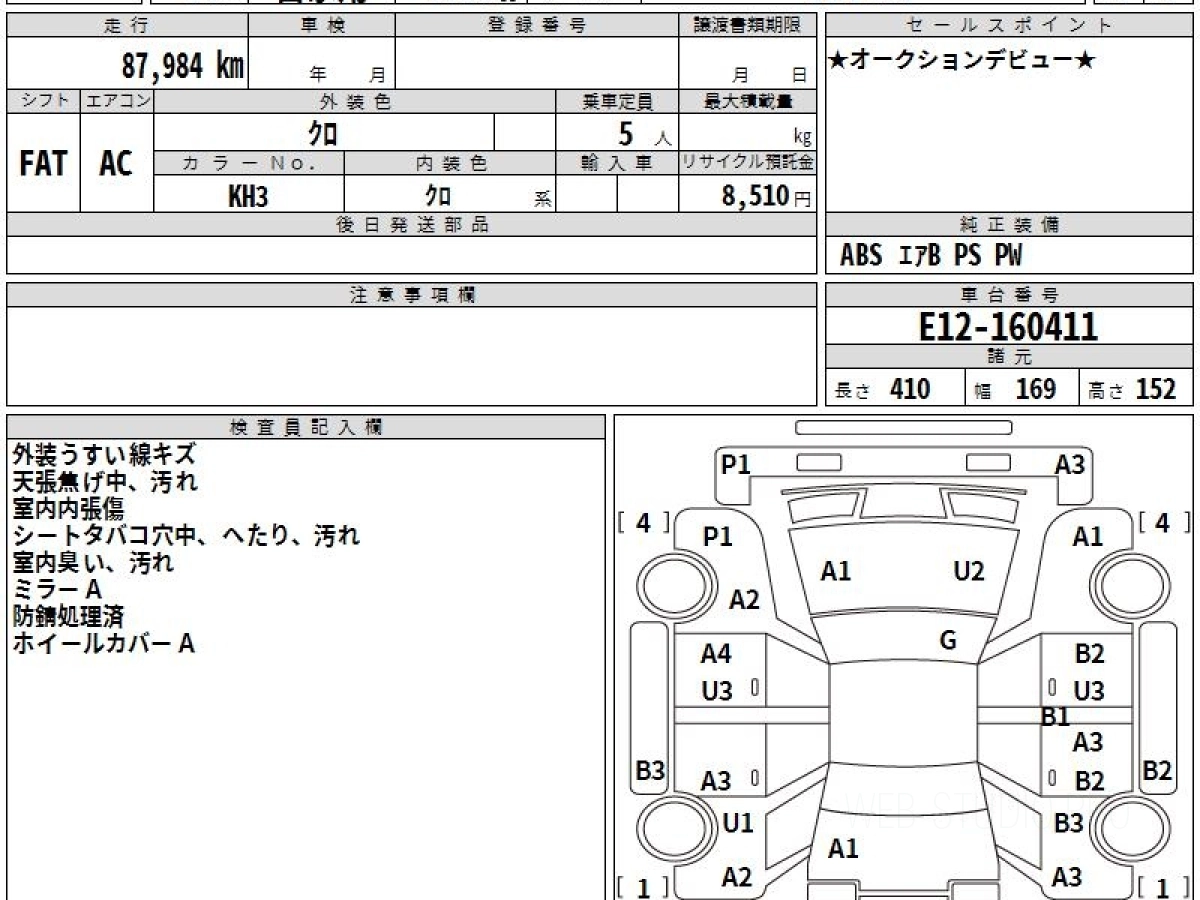Select the G mark on the windshield
1200x900 pixels.
tap(948, 641)
